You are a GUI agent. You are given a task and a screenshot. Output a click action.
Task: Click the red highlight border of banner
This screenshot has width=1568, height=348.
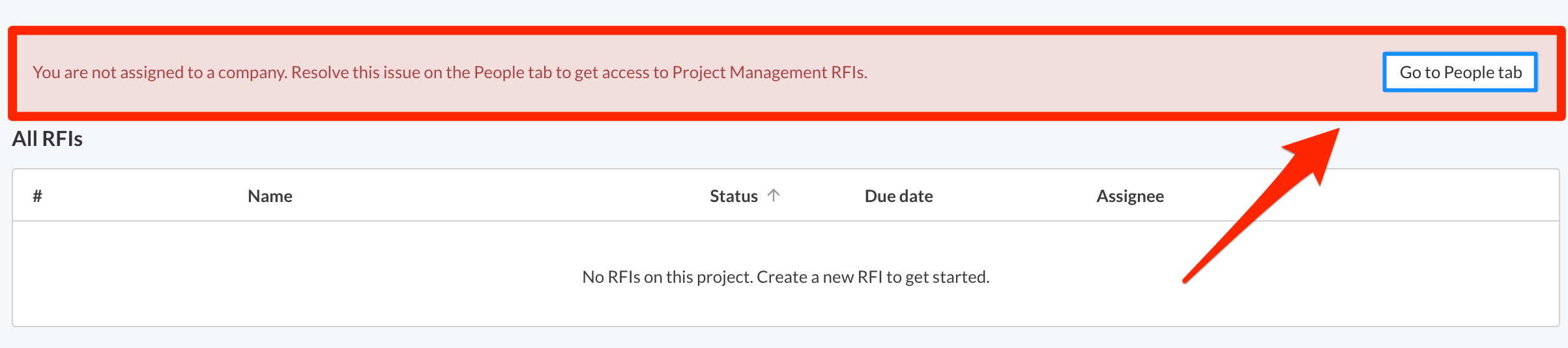[785, 31]
